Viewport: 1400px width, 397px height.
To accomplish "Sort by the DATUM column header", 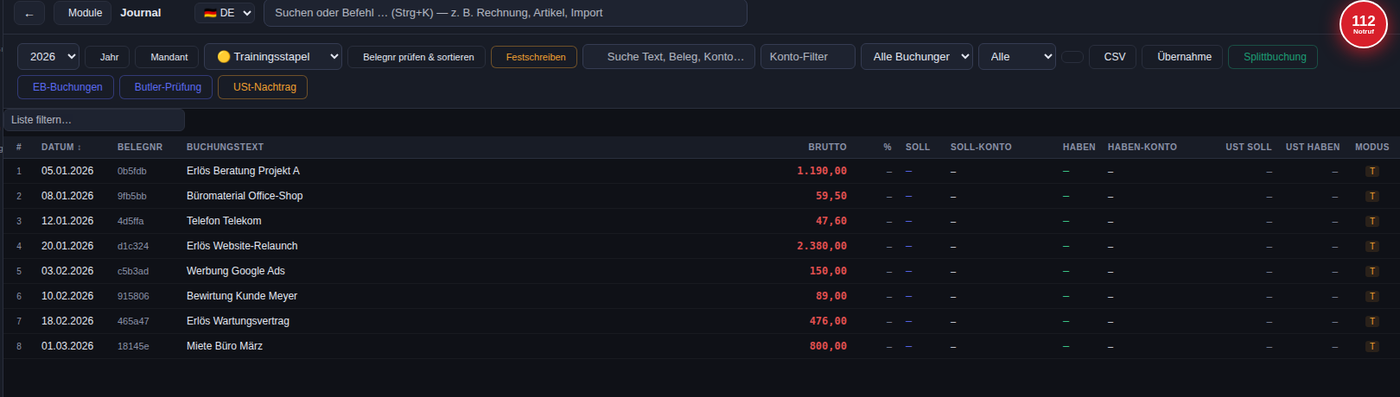I will coord(61,147).
